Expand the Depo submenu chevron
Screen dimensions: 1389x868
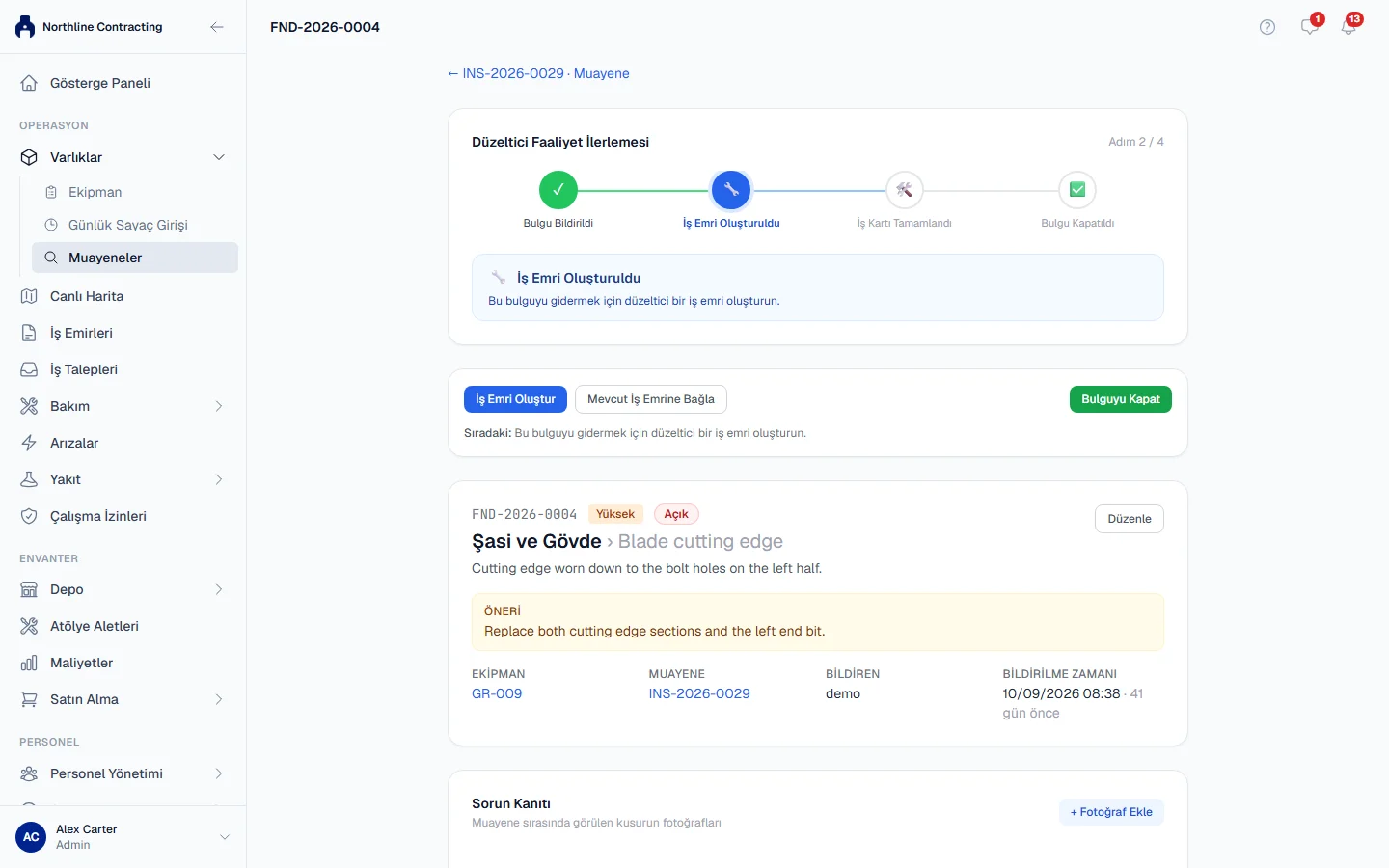219,589
